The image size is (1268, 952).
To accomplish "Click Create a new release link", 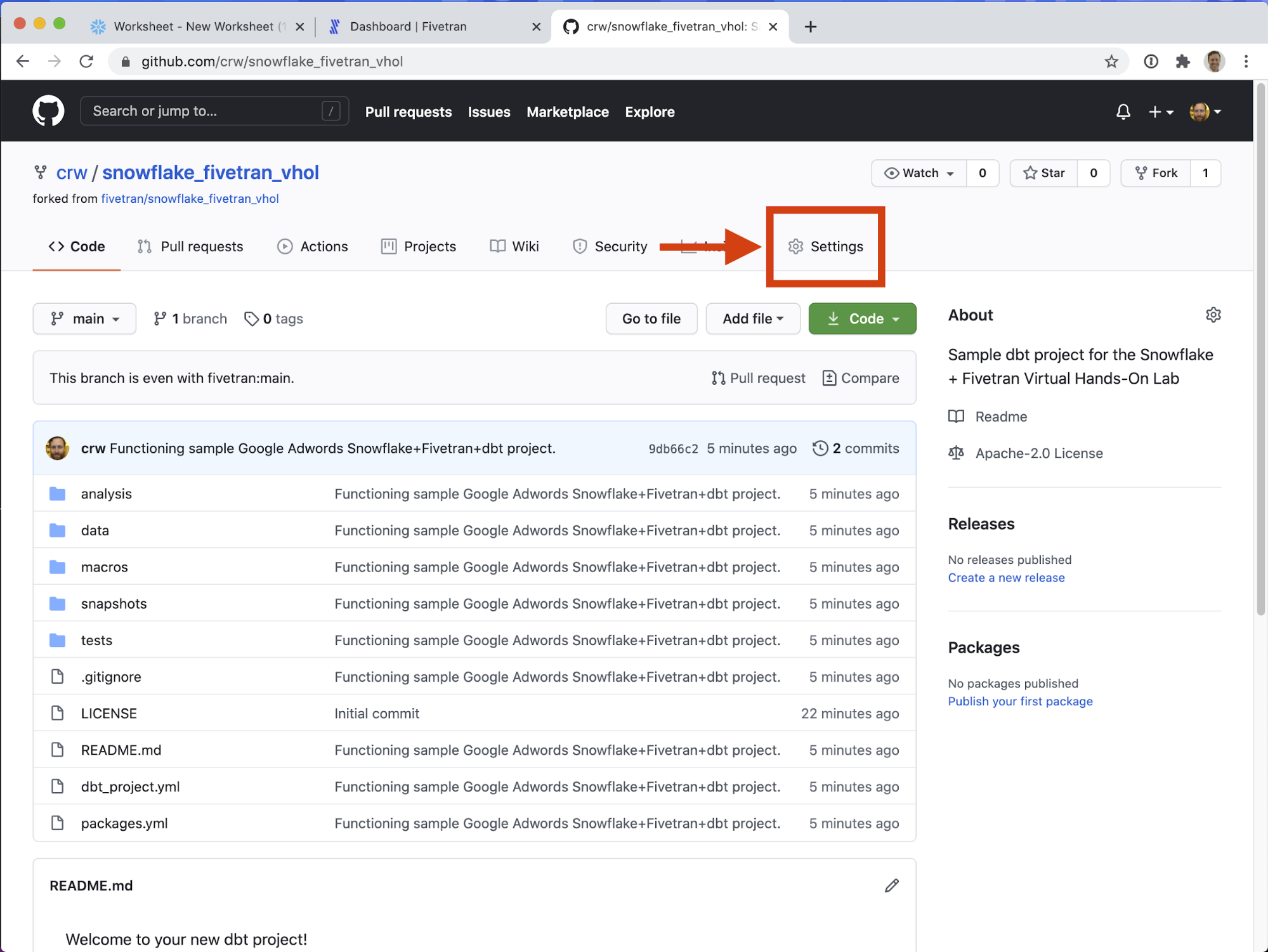I will 1005,578.
